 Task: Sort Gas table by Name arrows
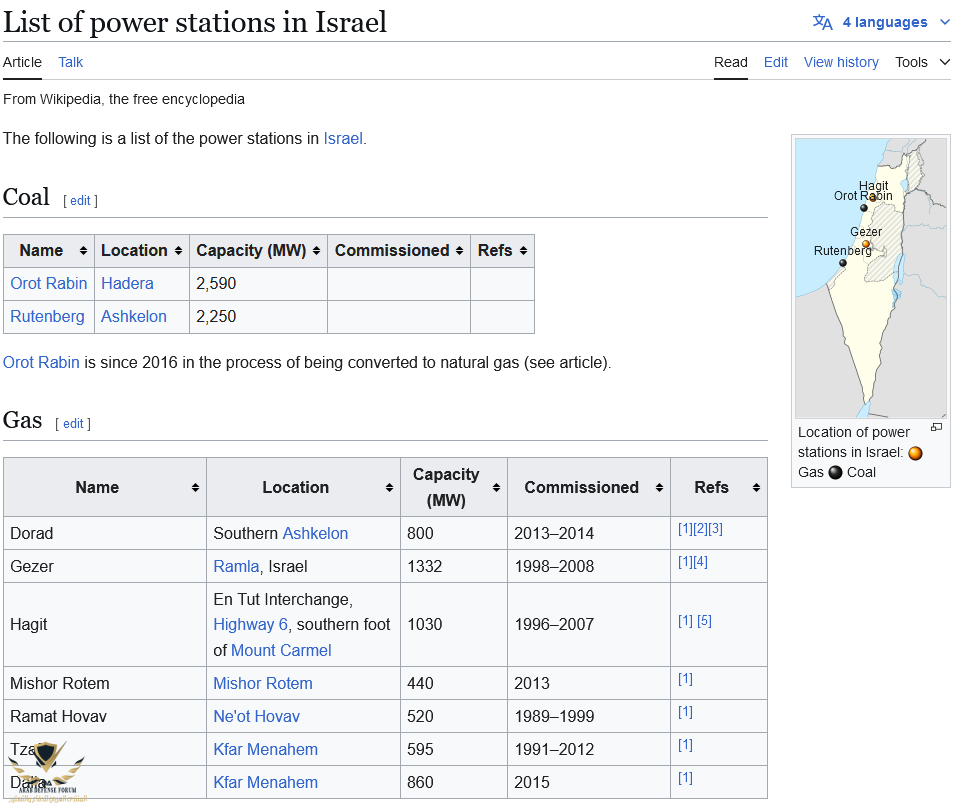pos(195,488)
